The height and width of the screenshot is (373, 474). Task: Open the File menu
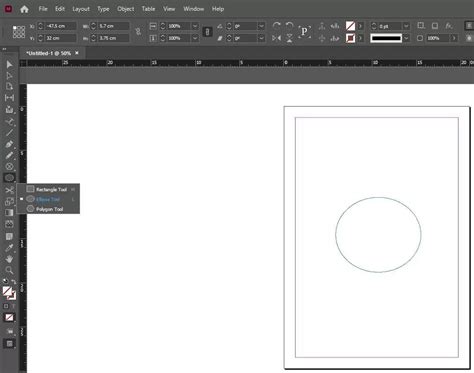(43, 9)
